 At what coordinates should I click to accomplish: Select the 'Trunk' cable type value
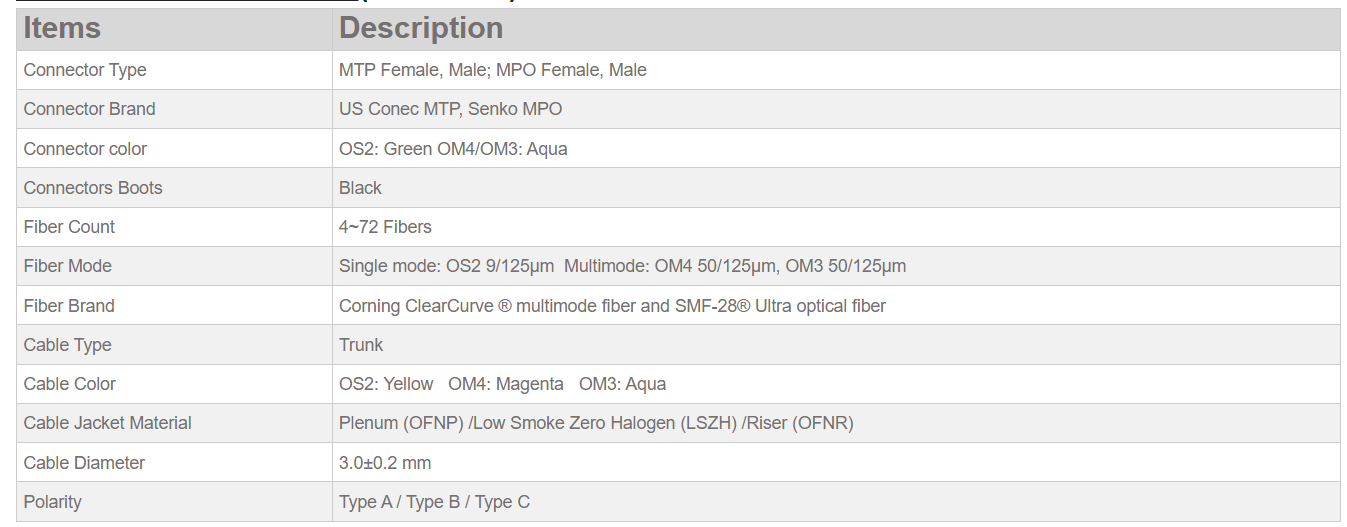[x=361, y=345]
